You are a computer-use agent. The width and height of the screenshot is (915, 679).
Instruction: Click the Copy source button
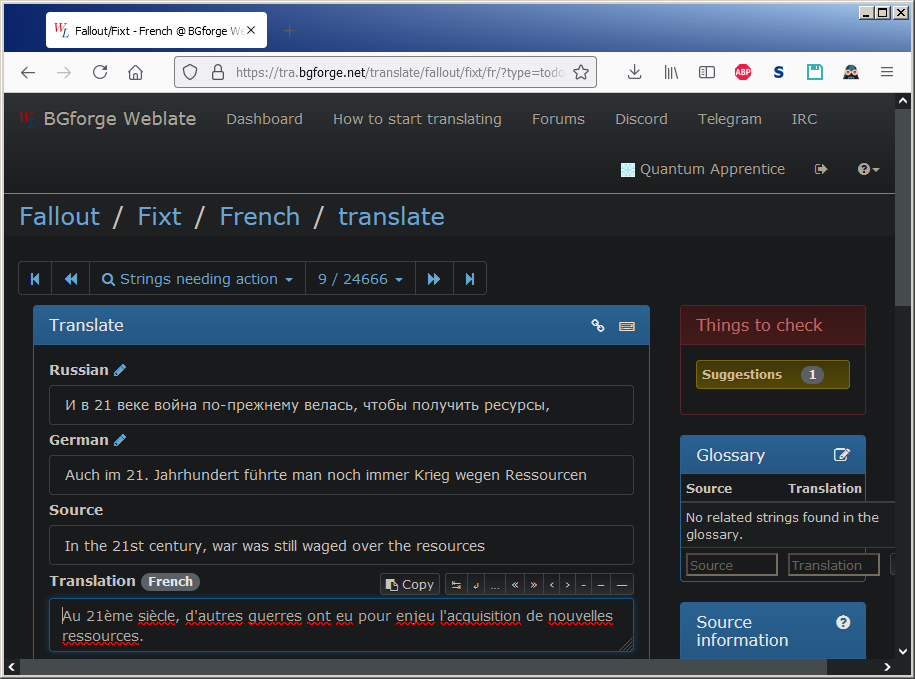410,584
